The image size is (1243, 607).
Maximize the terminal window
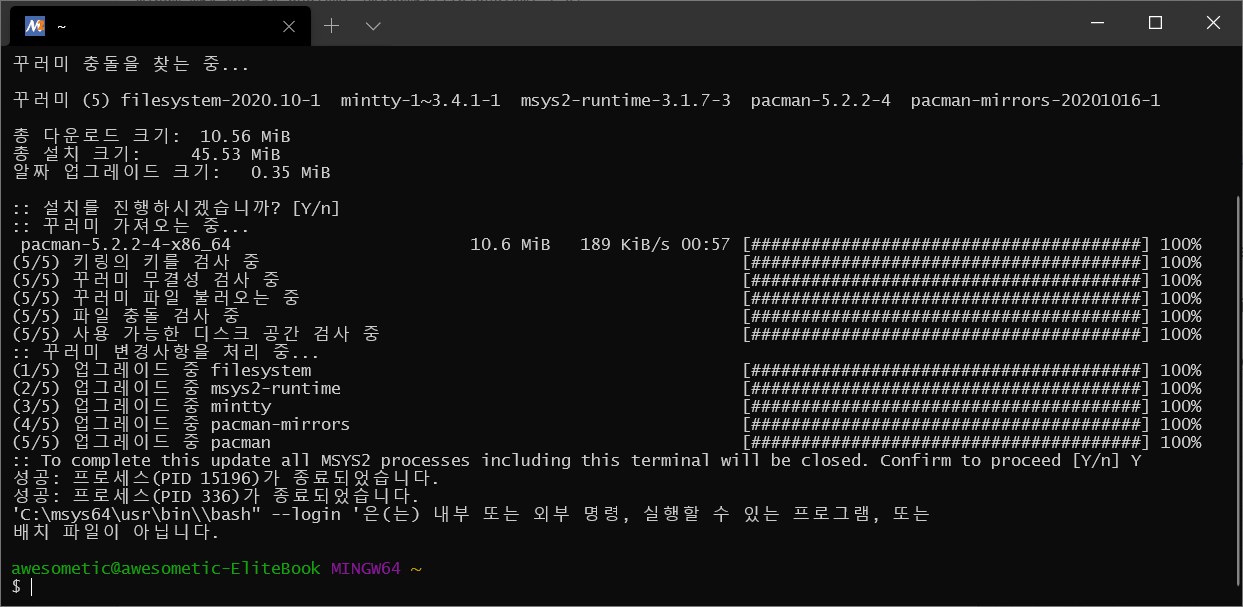[1155, 22]
